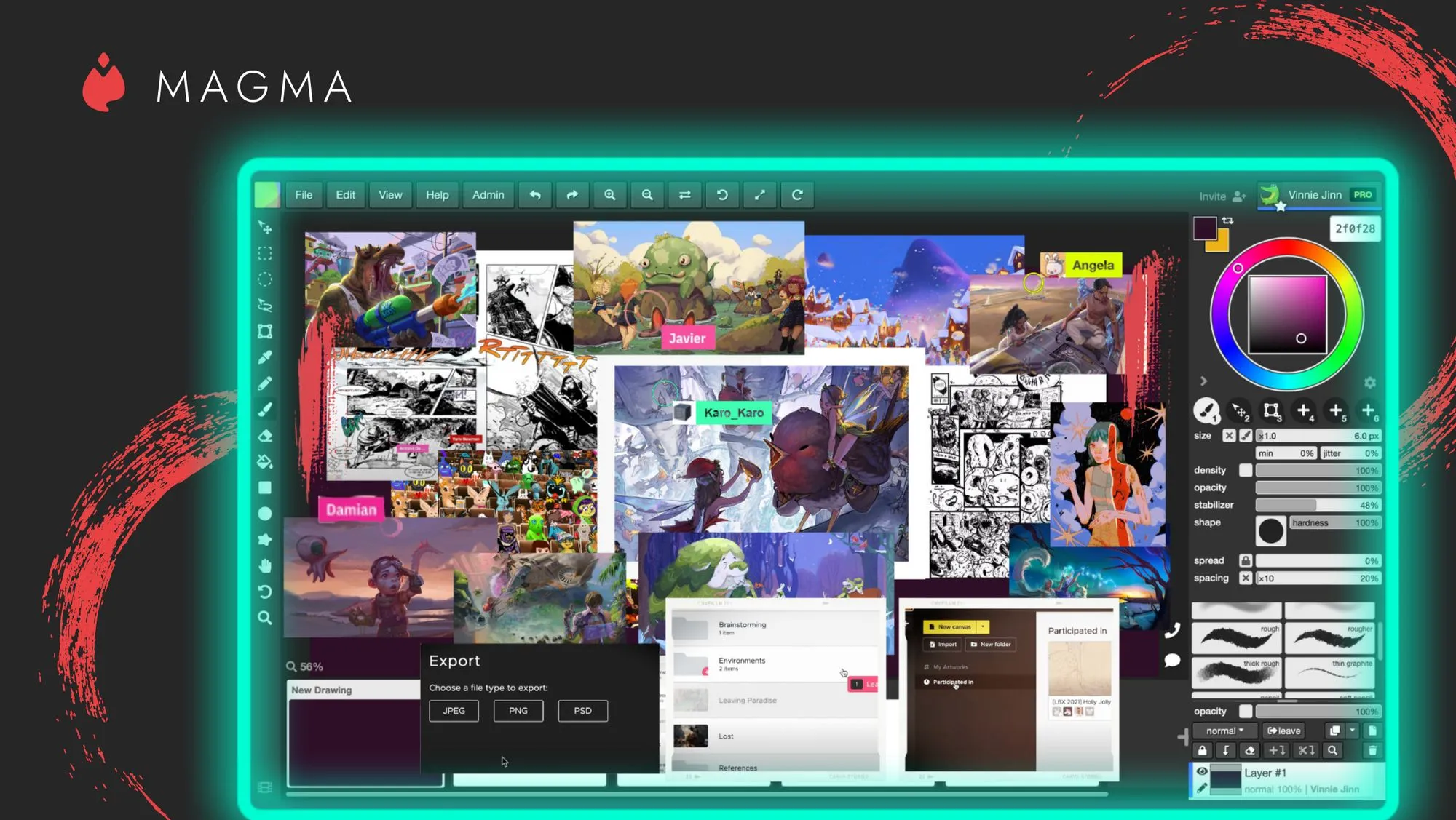Toggle the density checkbox

[x=1246, y=471]
